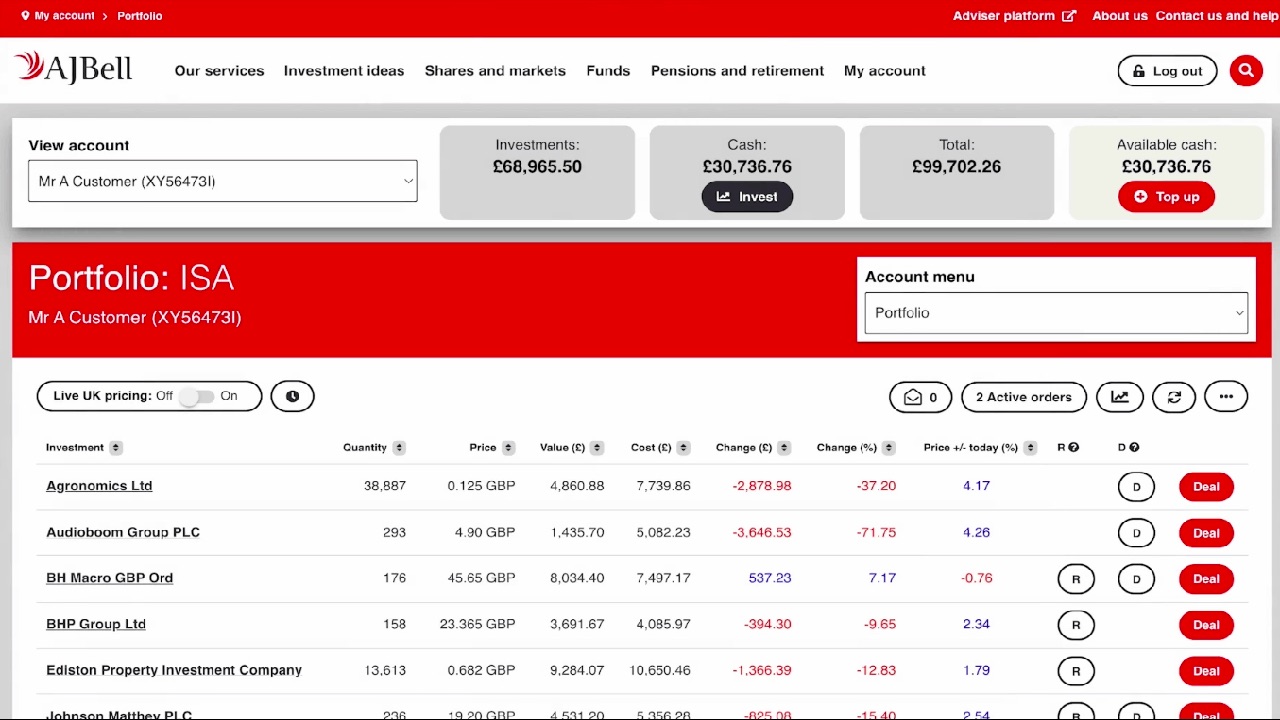Click Deal for Agronomics Ltd
This screenshot has height=720, width=1280.
[1206, 487]
